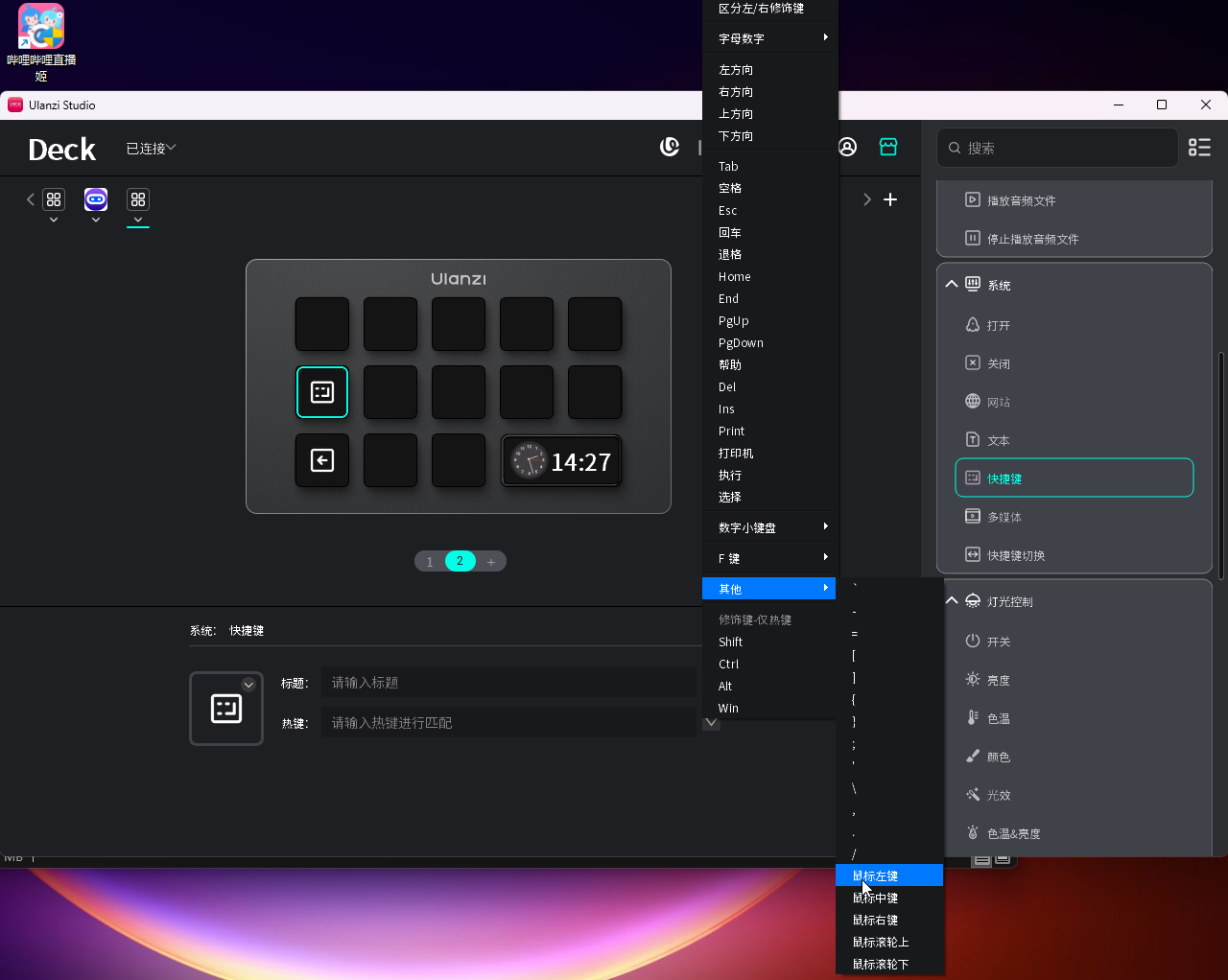Click the 请输入标题 title input field

click(x=508, y=683)
